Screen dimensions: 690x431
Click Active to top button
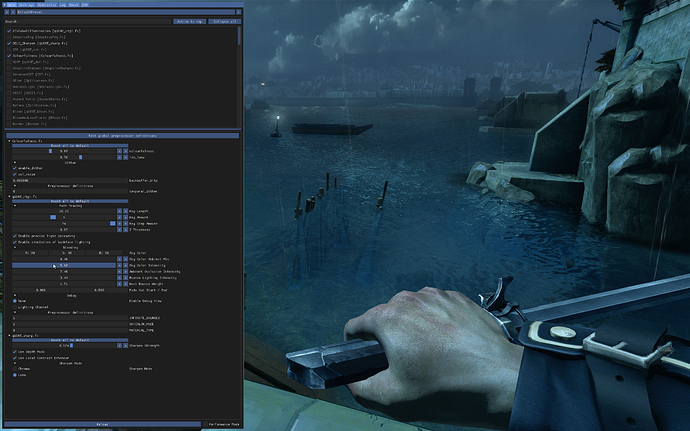click(189, 21)
